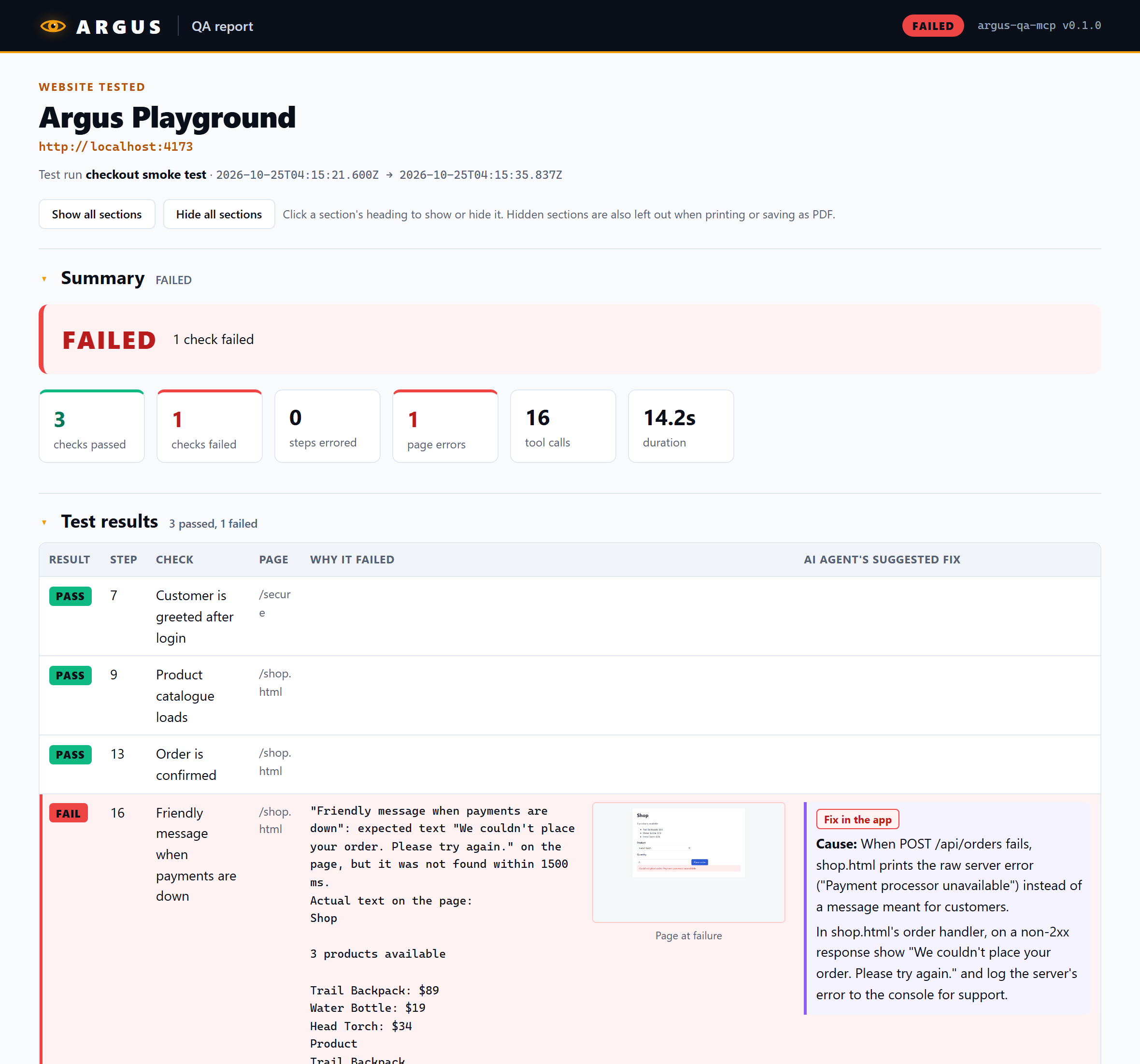Click the 16 tool calls card
Image resolution: width=1140 pixels, height=1064 pixels.
point(563,426)
